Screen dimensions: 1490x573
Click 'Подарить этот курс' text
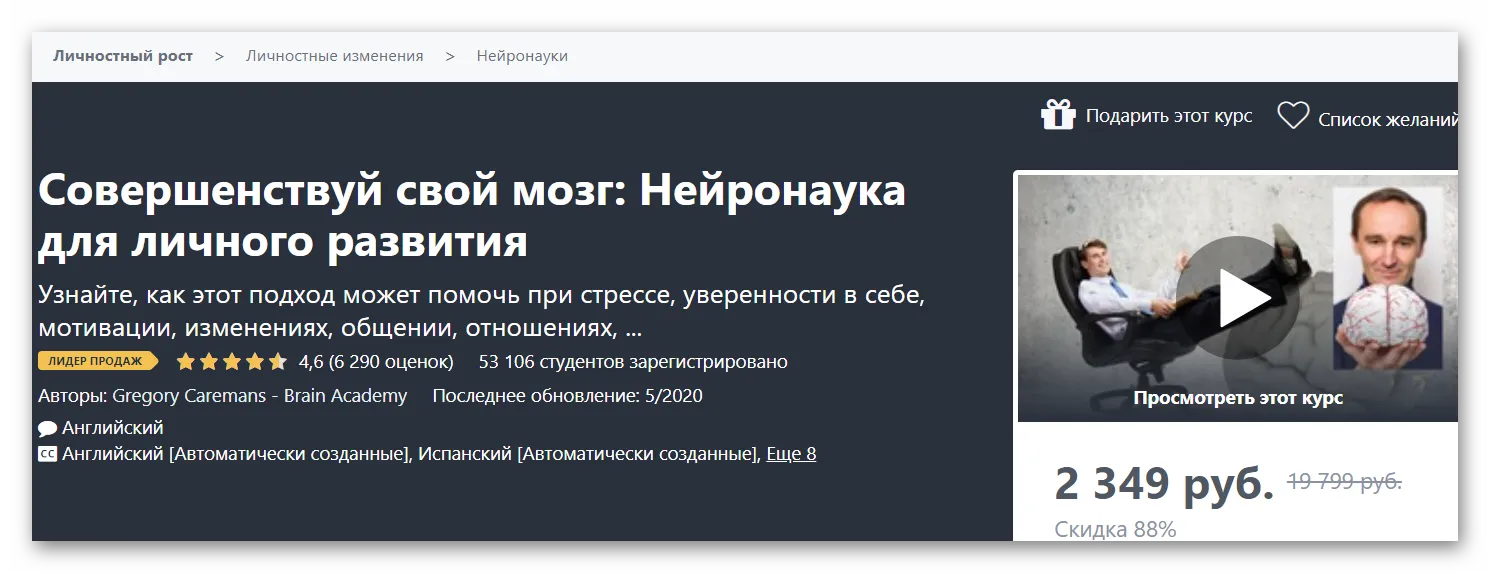tap(1169, 116)
